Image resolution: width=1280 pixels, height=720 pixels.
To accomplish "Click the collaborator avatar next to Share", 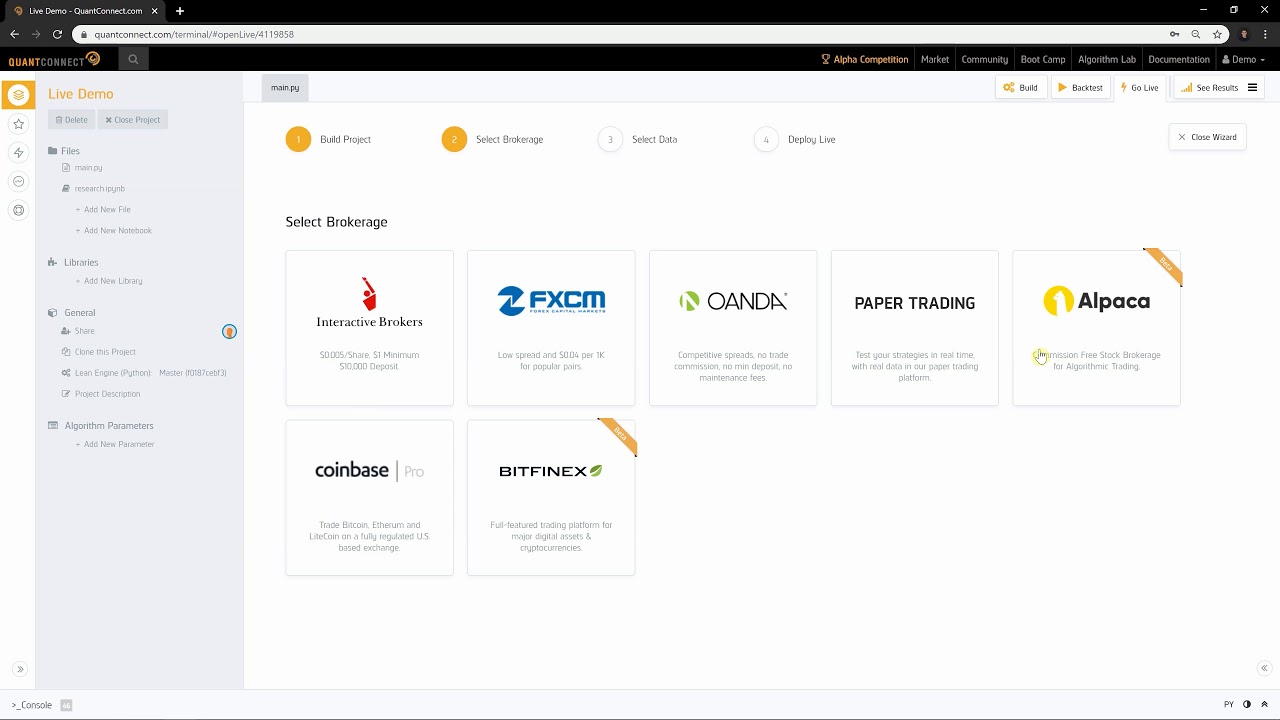I will (x=229, y=332).
